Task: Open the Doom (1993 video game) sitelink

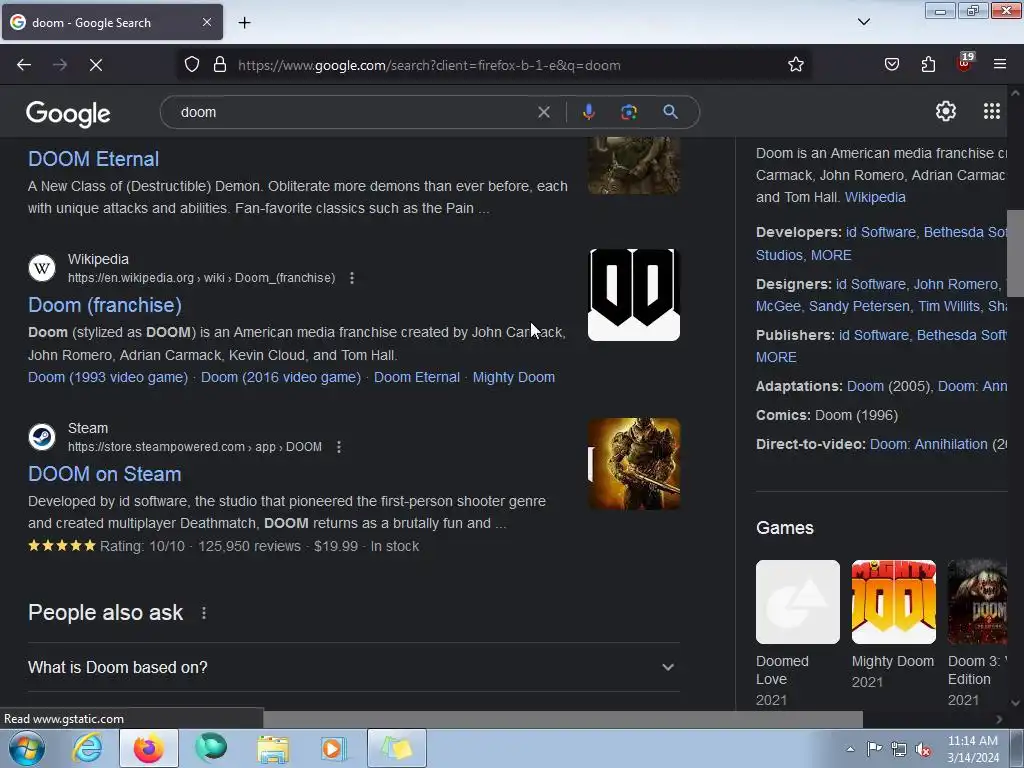Action: click(108, 377)
